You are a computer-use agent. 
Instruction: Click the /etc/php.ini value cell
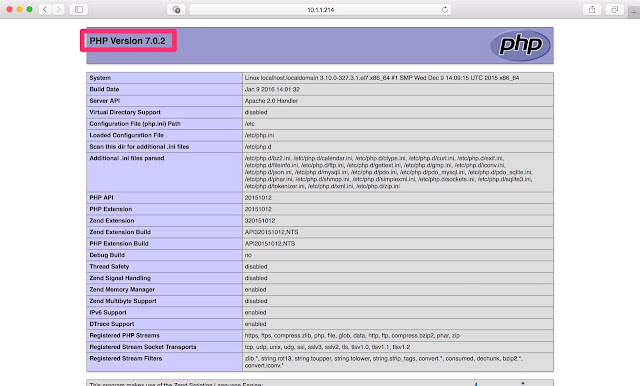click(x=398, y=135)
